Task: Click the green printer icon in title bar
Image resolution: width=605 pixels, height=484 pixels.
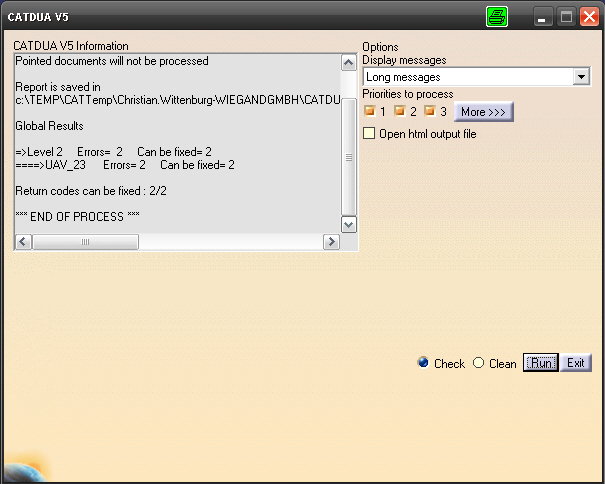Action: 497,17
